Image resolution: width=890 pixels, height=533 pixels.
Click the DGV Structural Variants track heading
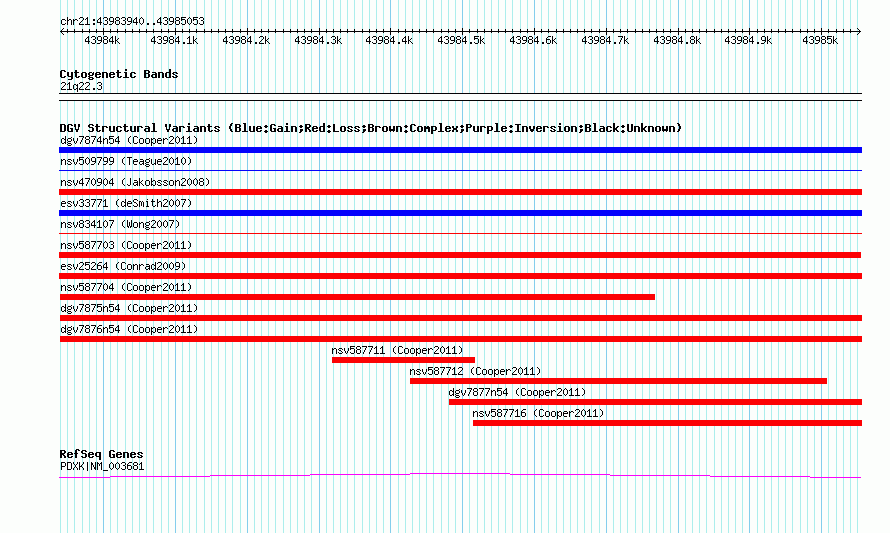[371, 128]
